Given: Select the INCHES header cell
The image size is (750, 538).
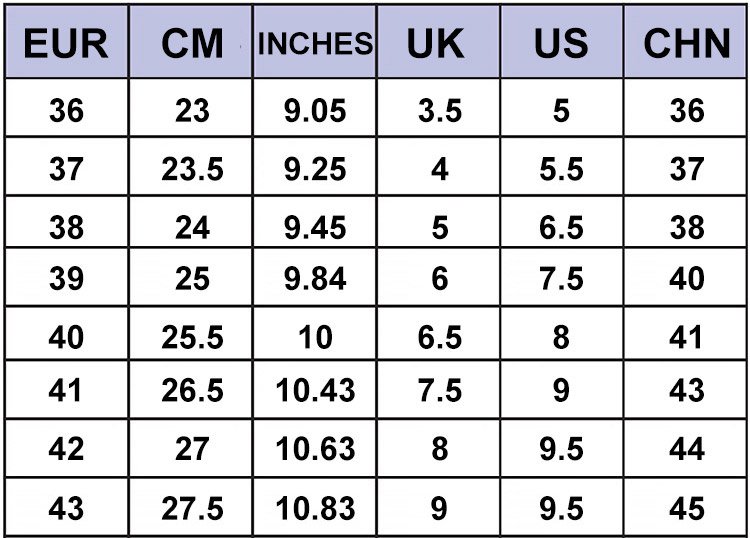Looking at the screenshot, I should pyautogui.click(x=315, y=44).
